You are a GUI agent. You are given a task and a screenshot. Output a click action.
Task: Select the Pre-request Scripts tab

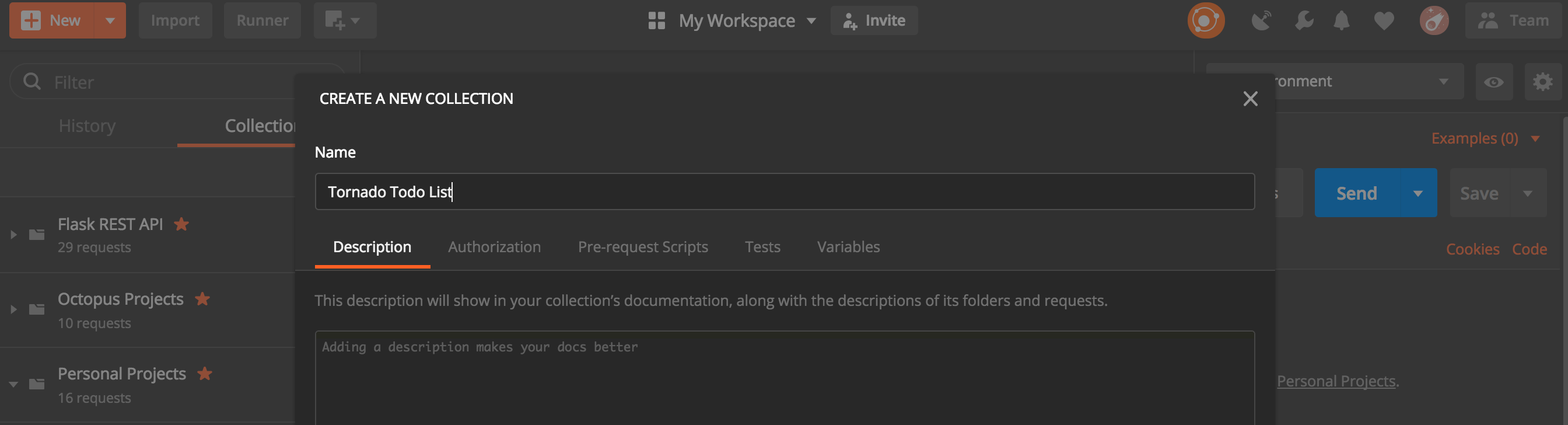click(x=643, y=246)
